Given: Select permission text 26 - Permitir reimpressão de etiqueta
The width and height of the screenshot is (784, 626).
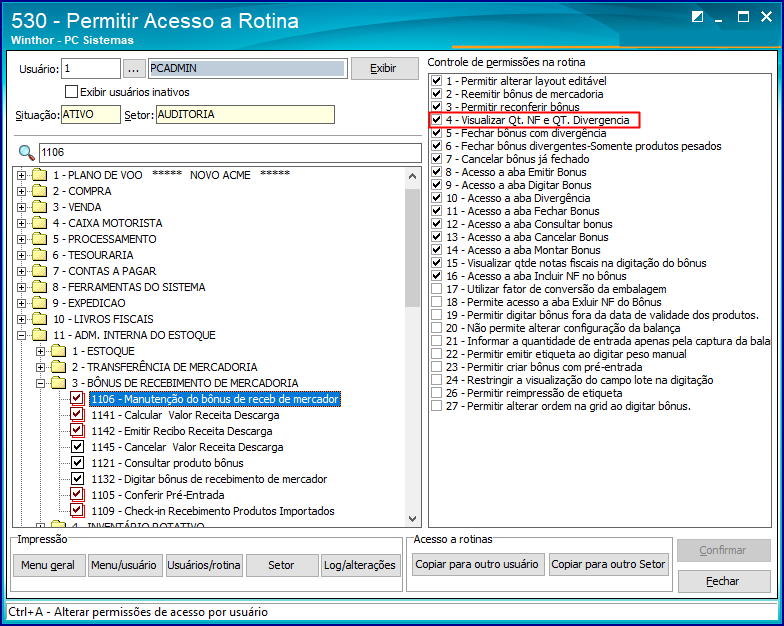Looking at the screenshot, I should point(534,393).
